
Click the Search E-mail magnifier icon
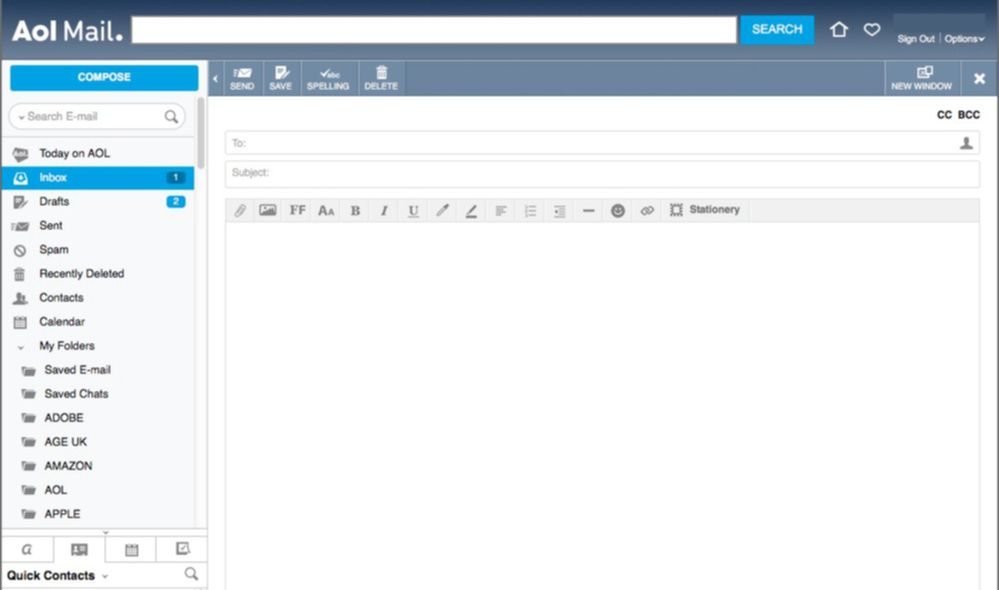(171, 117)
